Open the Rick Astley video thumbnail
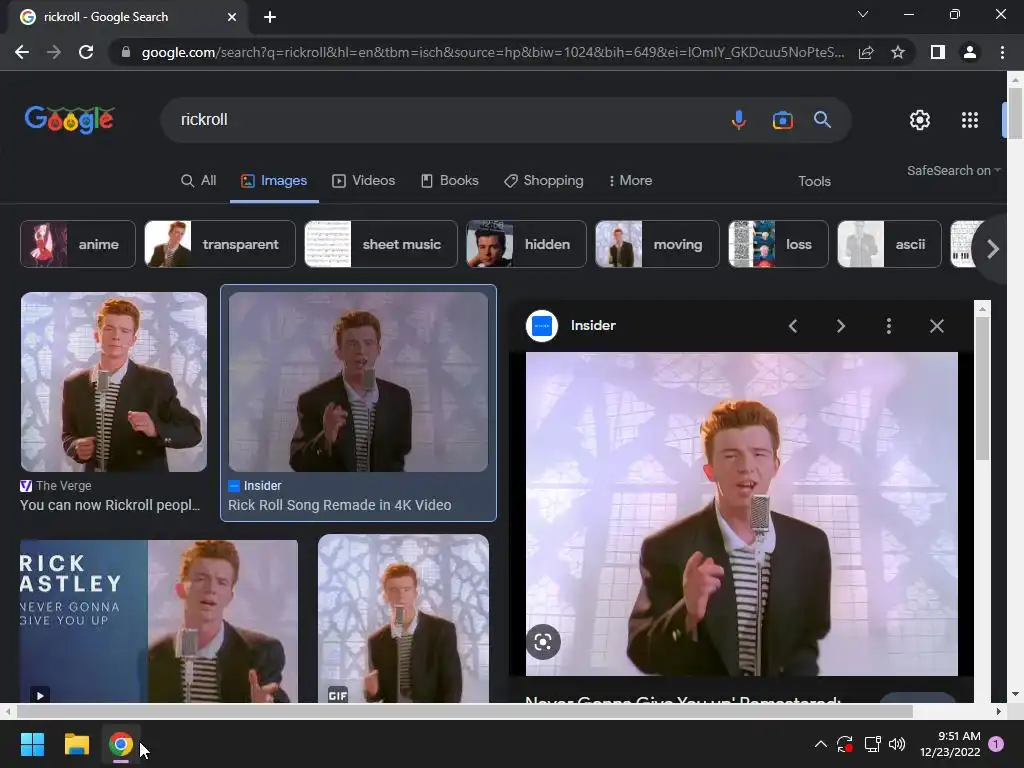 pos(159,621)
